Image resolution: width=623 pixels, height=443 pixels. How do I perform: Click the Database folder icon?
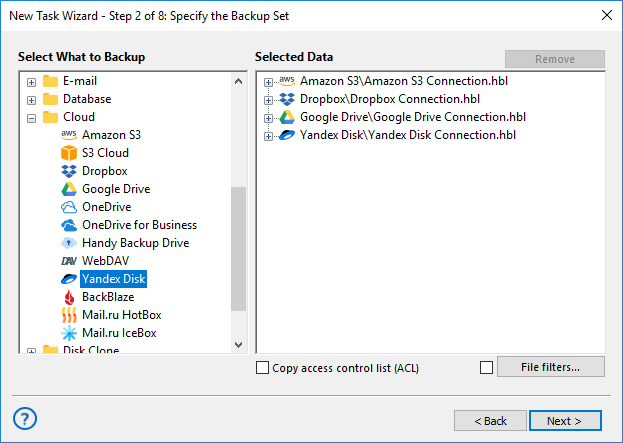pyautogui.click(x=50, y=99)
